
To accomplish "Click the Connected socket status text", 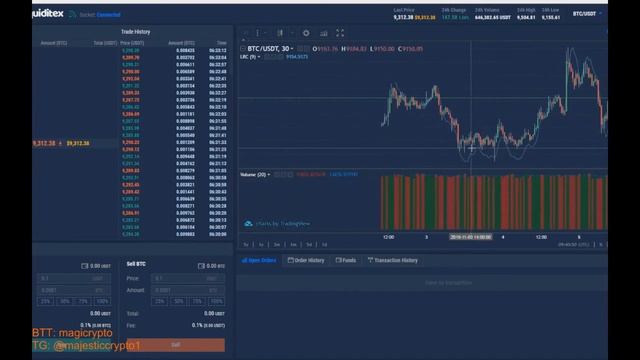I will click(109, 15).
